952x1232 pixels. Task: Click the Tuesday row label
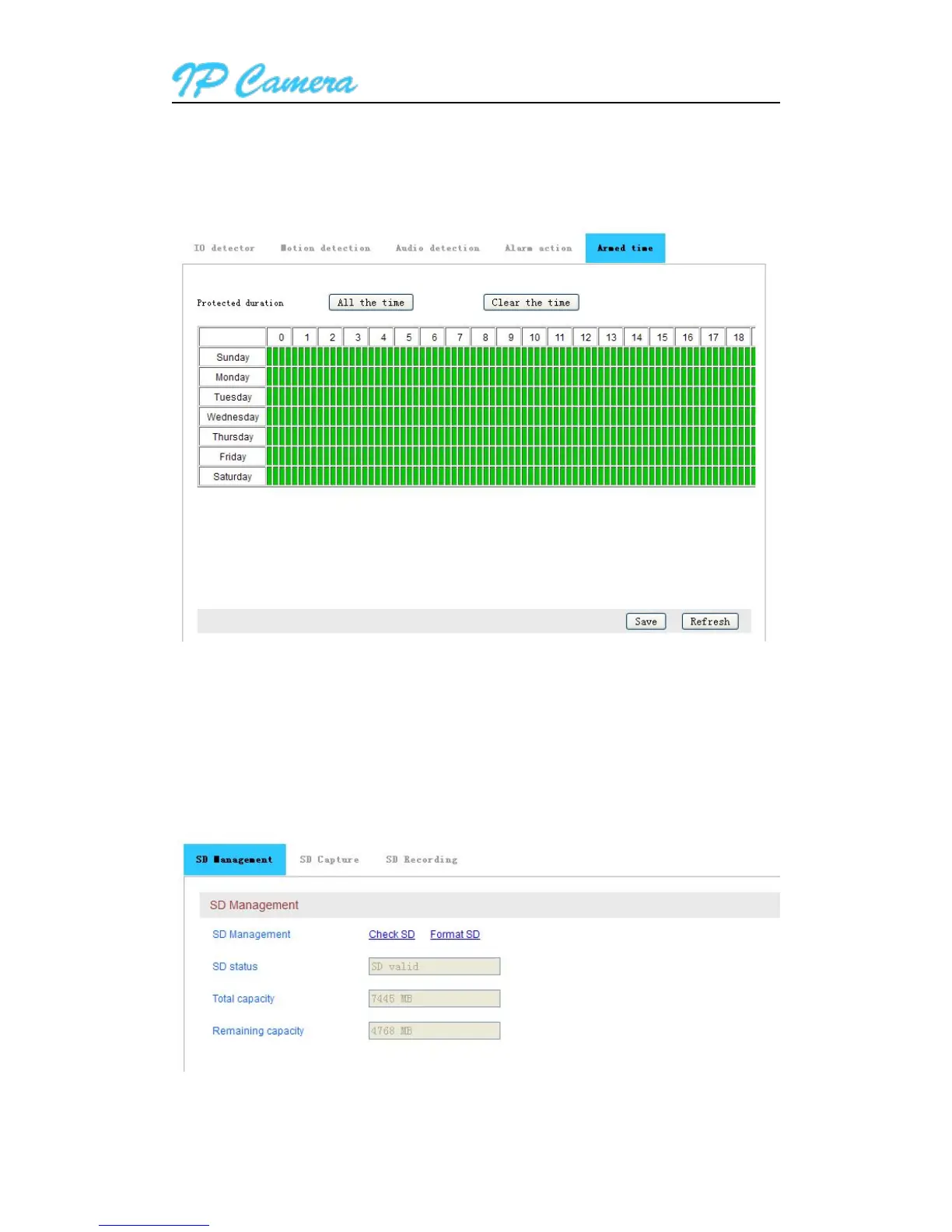233,397
